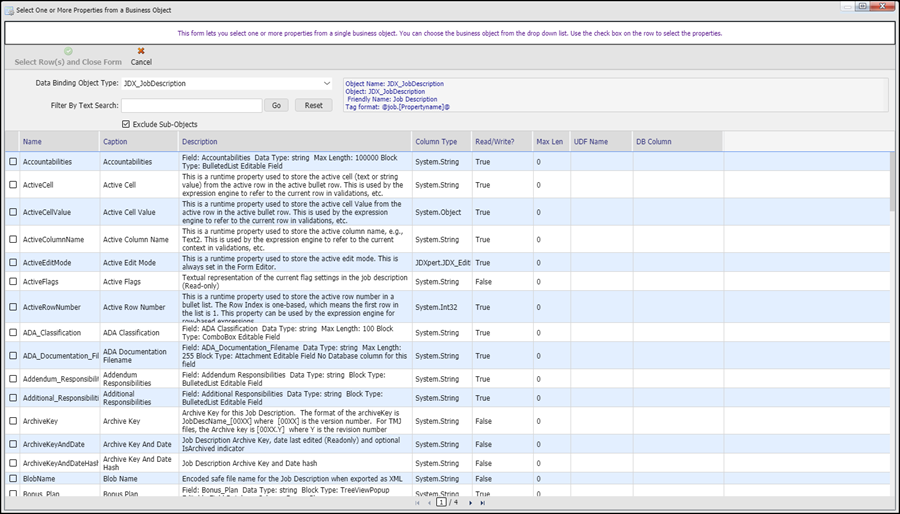This screenshot has width=900, height=514.
Task: Click the Select Row(s) and Close Form icon
Action: [68, 51]
